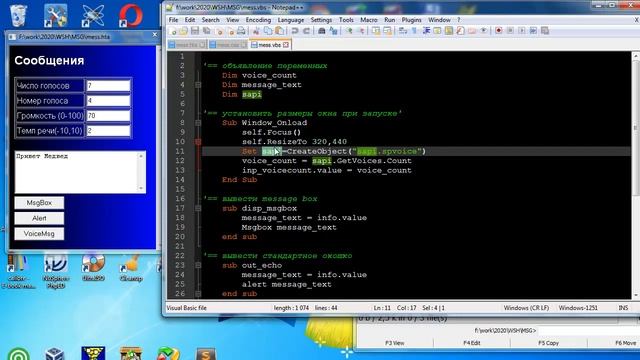Switch to the second mess.css tab

[228, 45]
